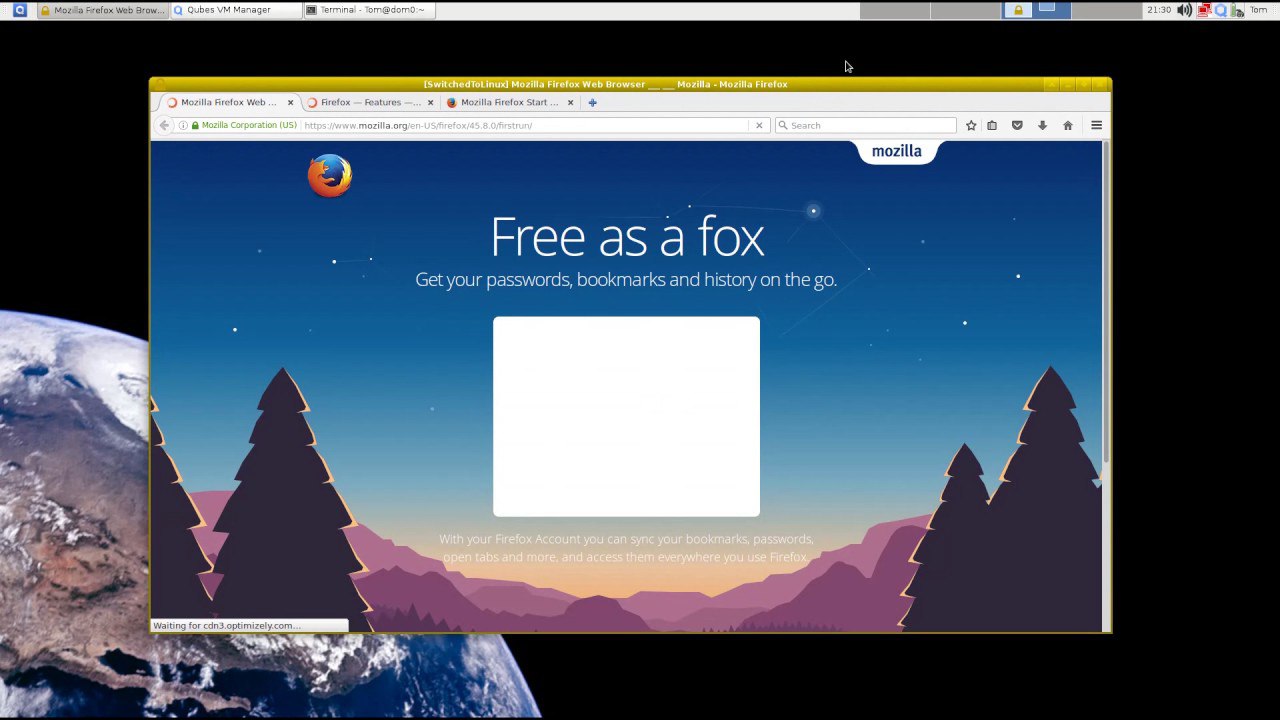This screenshot has height=720, width=1280.
Task: Click the battery power tray icon
Action: tap(1237, 10)
